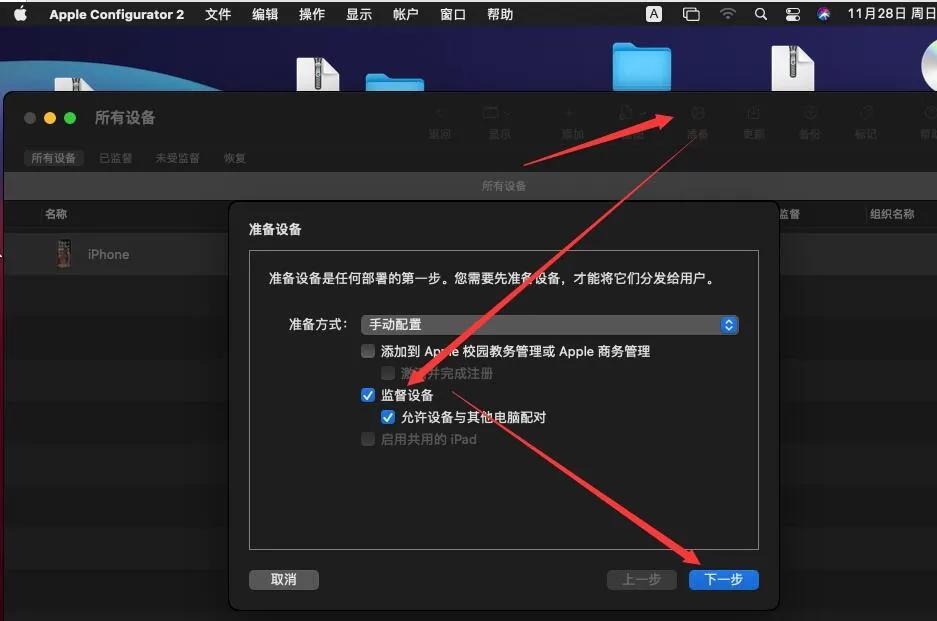937x621 pixels.
Task: Click the 手动配置 stepper control
Action: [x=728, y=324]
